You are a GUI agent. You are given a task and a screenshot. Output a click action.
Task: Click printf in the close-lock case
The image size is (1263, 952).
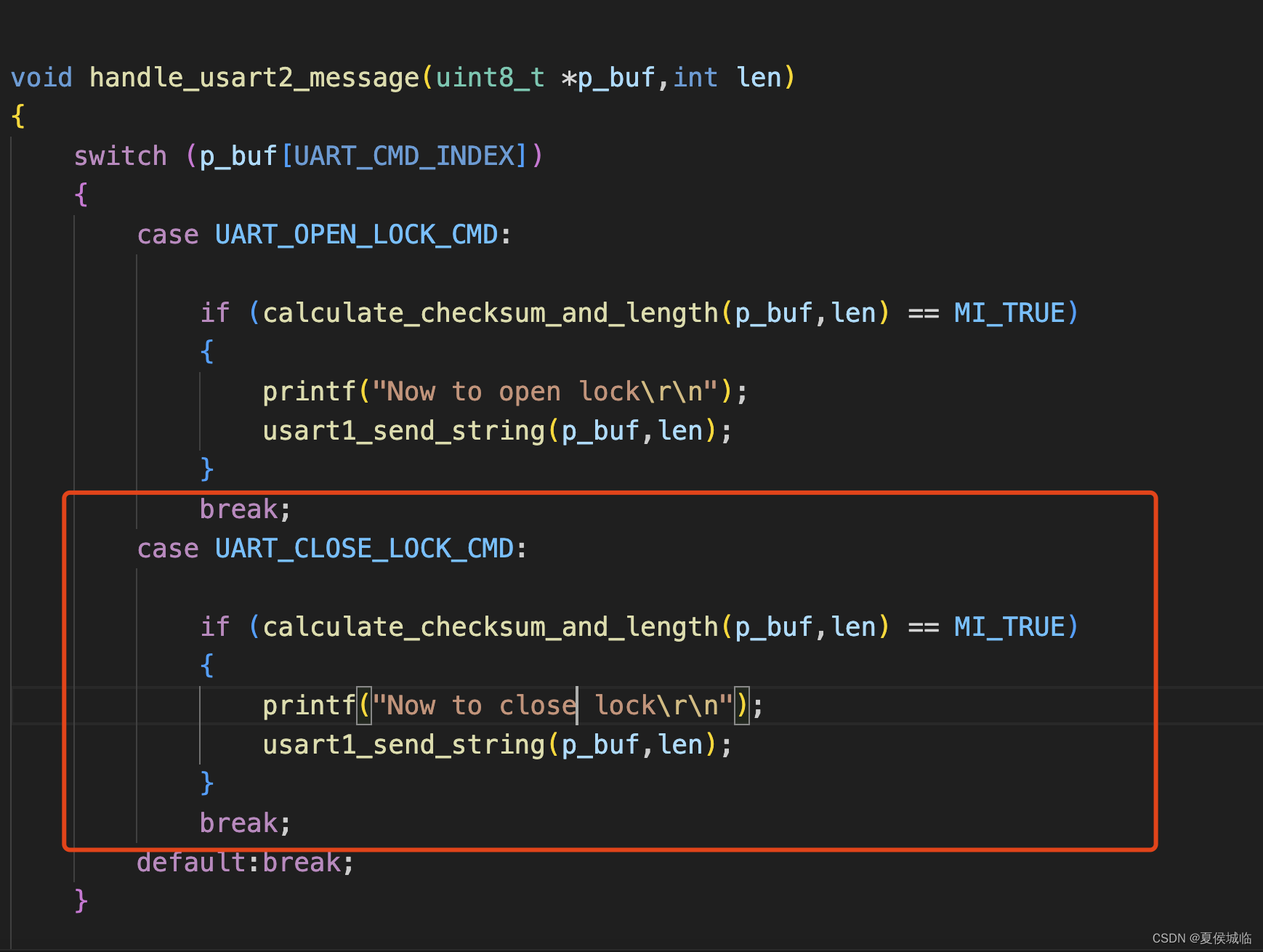point(309,706)
